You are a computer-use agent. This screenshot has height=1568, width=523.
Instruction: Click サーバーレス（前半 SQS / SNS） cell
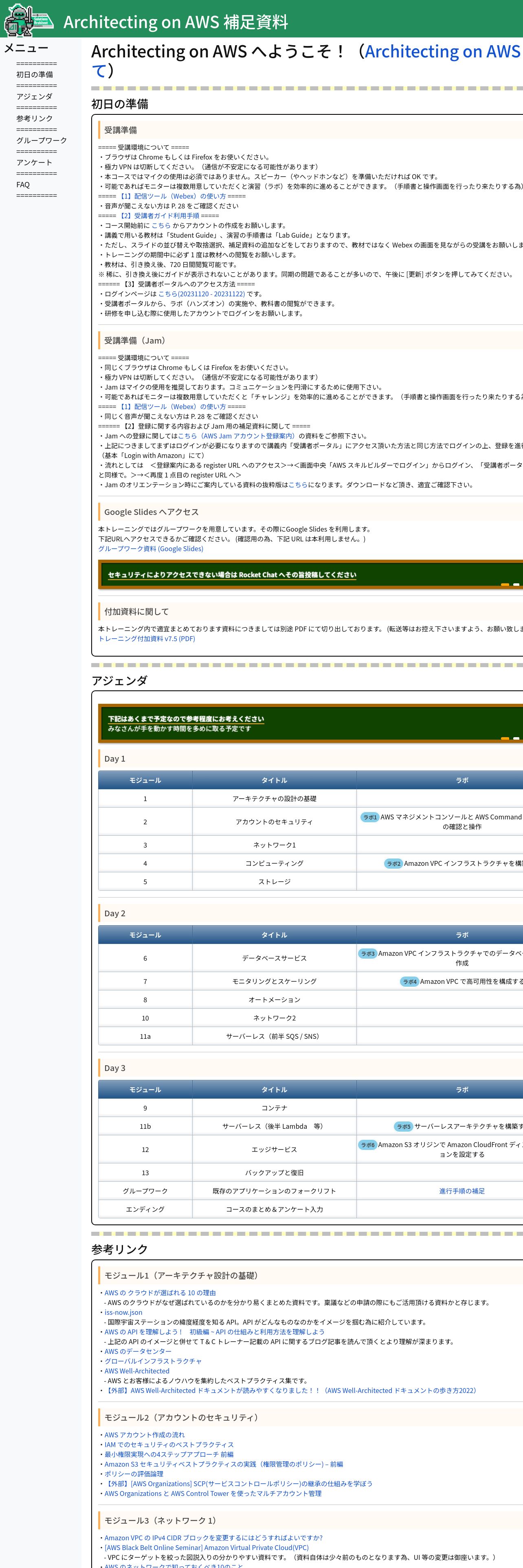click(x=275, y=1036)
